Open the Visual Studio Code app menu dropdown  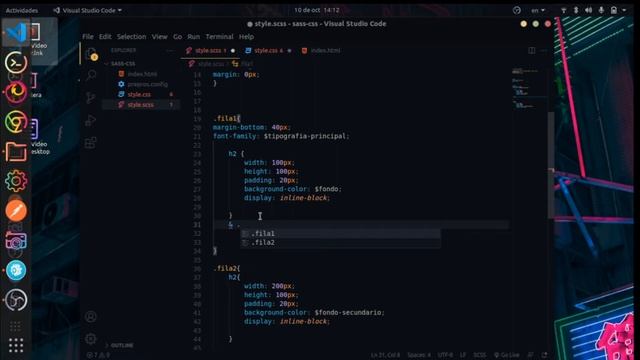[x=88, y=10]
